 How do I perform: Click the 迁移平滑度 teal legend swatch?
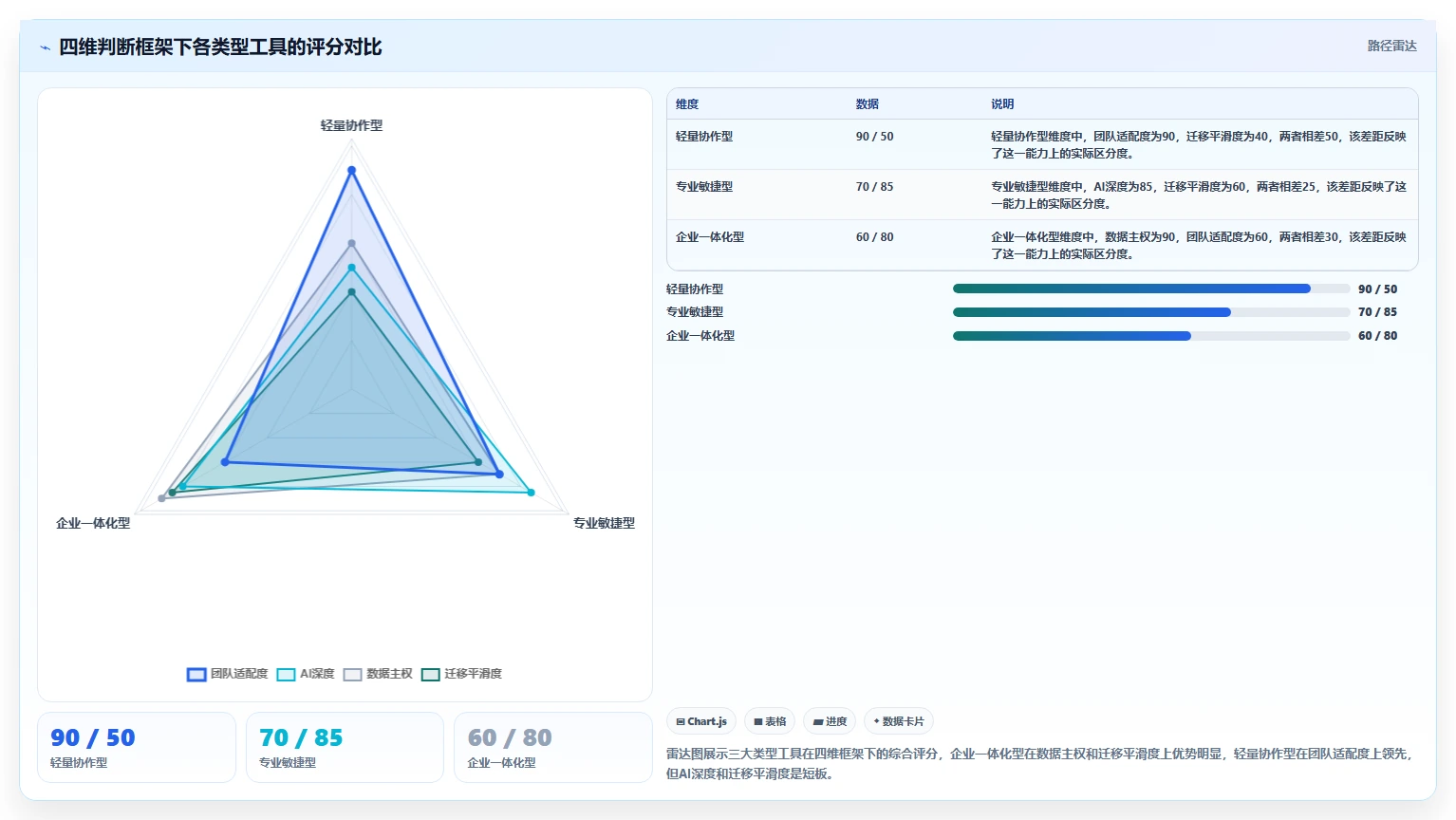430,674
